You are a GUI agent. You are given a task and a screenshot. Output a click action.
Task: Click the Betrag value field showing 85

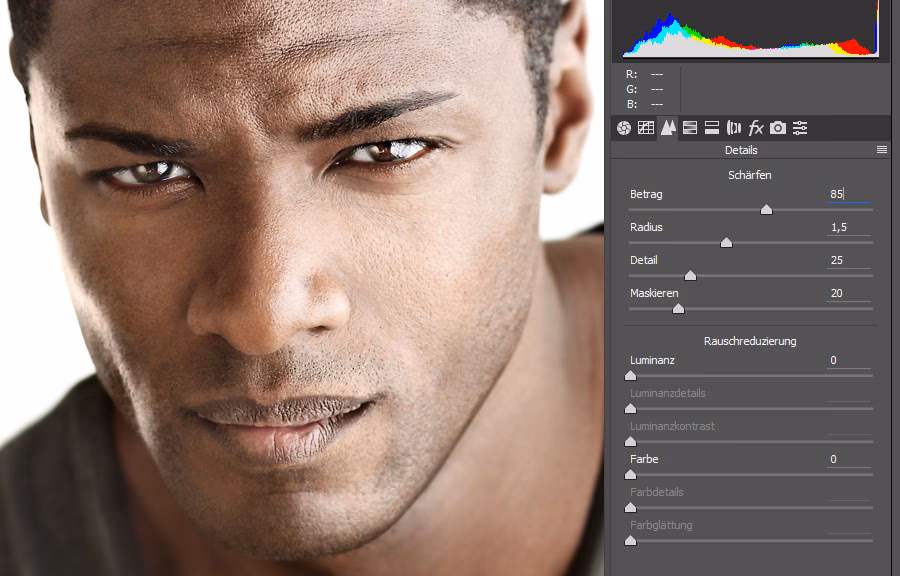[848, 194]
